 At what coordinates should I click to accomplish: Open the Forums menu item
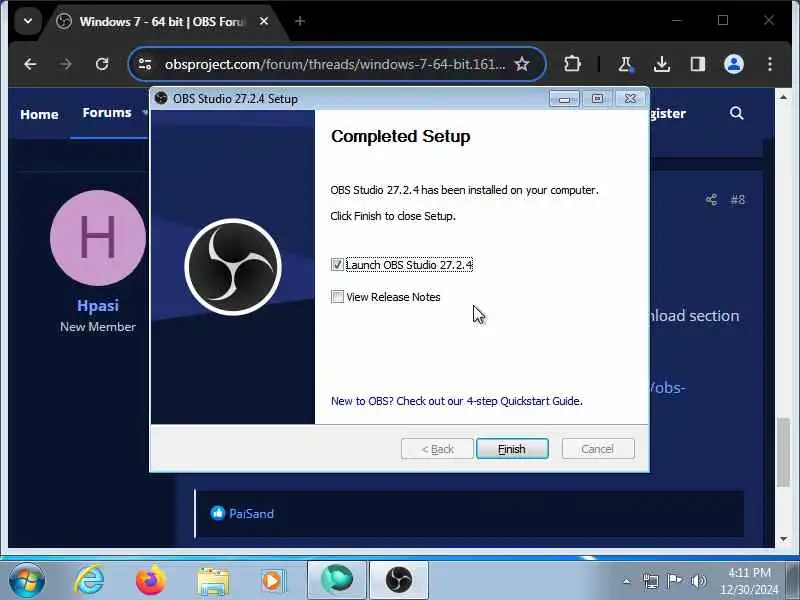point(107,113)
